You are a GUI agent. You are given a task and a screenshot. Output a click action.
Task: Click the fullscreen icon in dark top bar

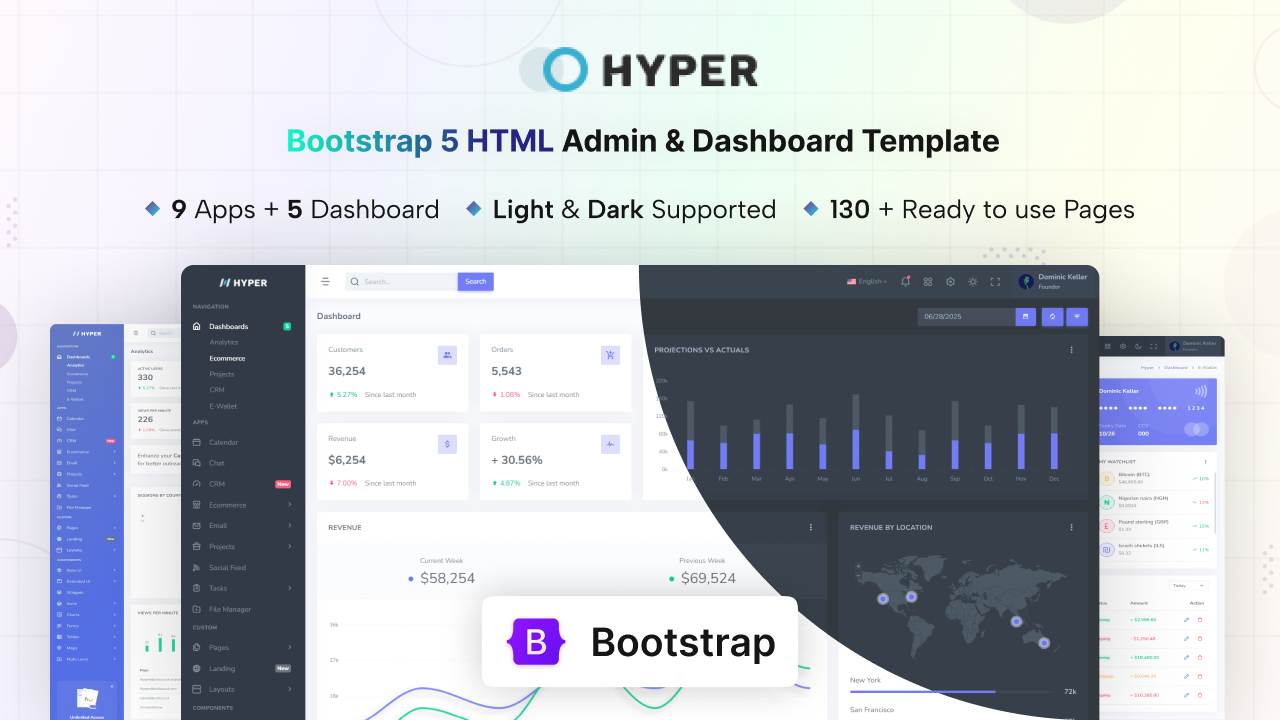995,282
